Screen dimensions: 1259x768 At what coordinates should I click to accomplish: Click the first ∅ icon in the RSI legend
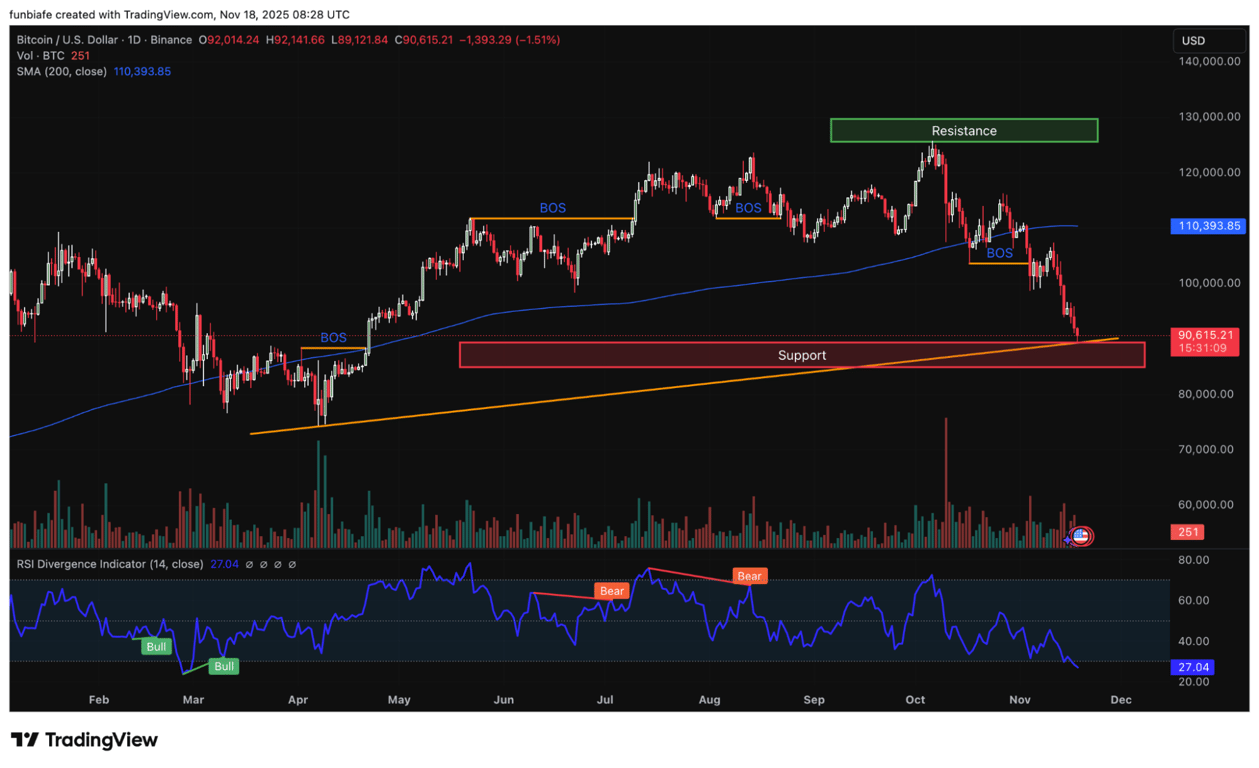tap(249, 564)
